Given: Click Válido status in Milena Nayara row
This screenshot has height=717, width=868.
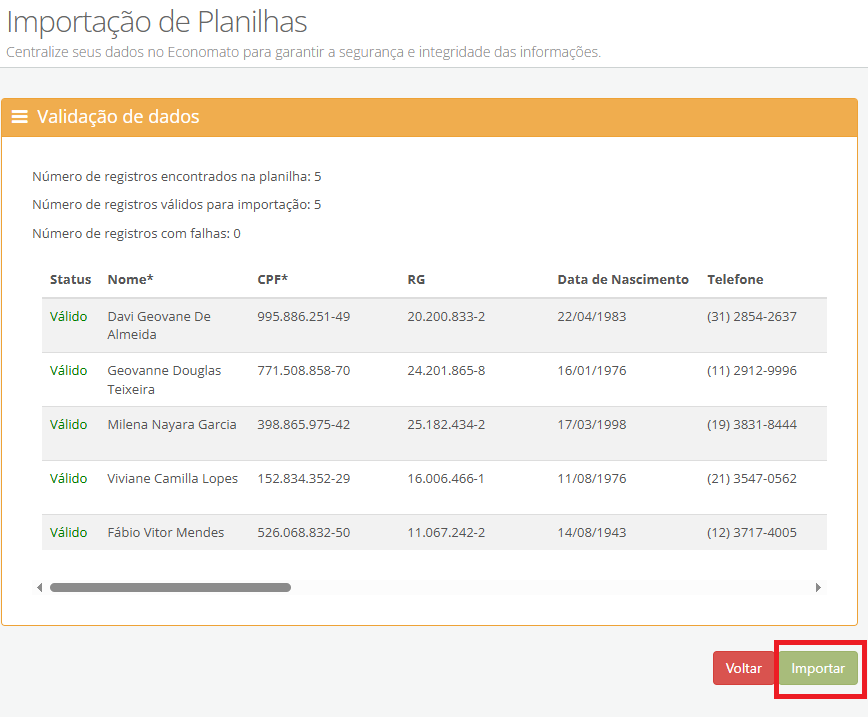Looking at the screenshot, I should coord(69,425).
